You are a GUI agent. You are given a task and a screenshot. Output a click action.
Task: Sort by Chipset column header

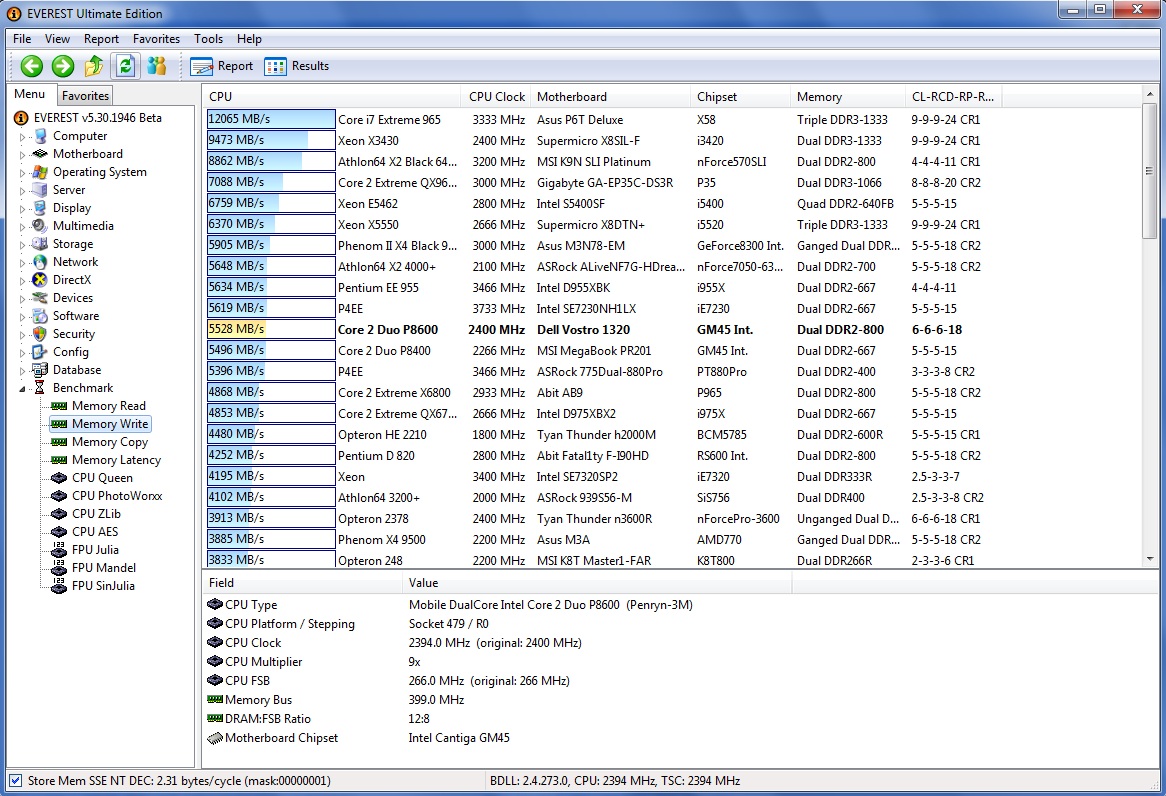tap(740, 97)
